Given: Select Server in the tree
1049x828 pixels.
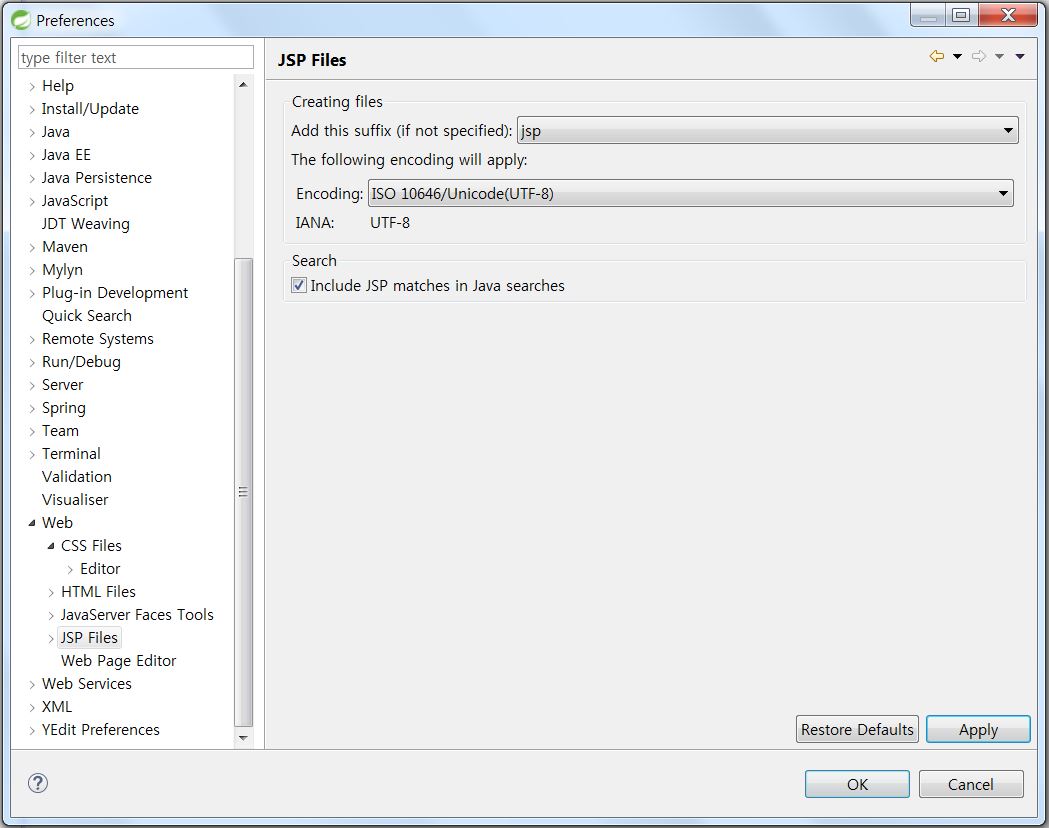Looking at the screenshot, I should (62, 385).
